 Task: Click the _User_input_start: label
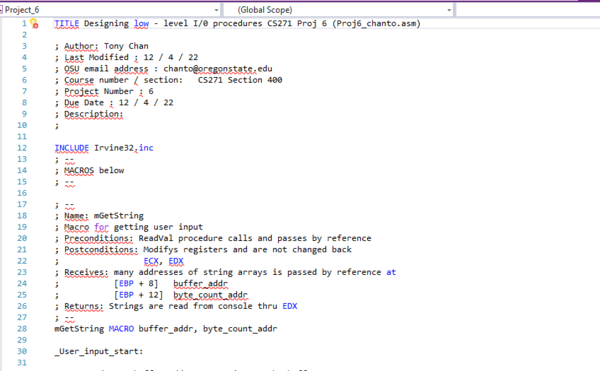(x=99, y=351)
